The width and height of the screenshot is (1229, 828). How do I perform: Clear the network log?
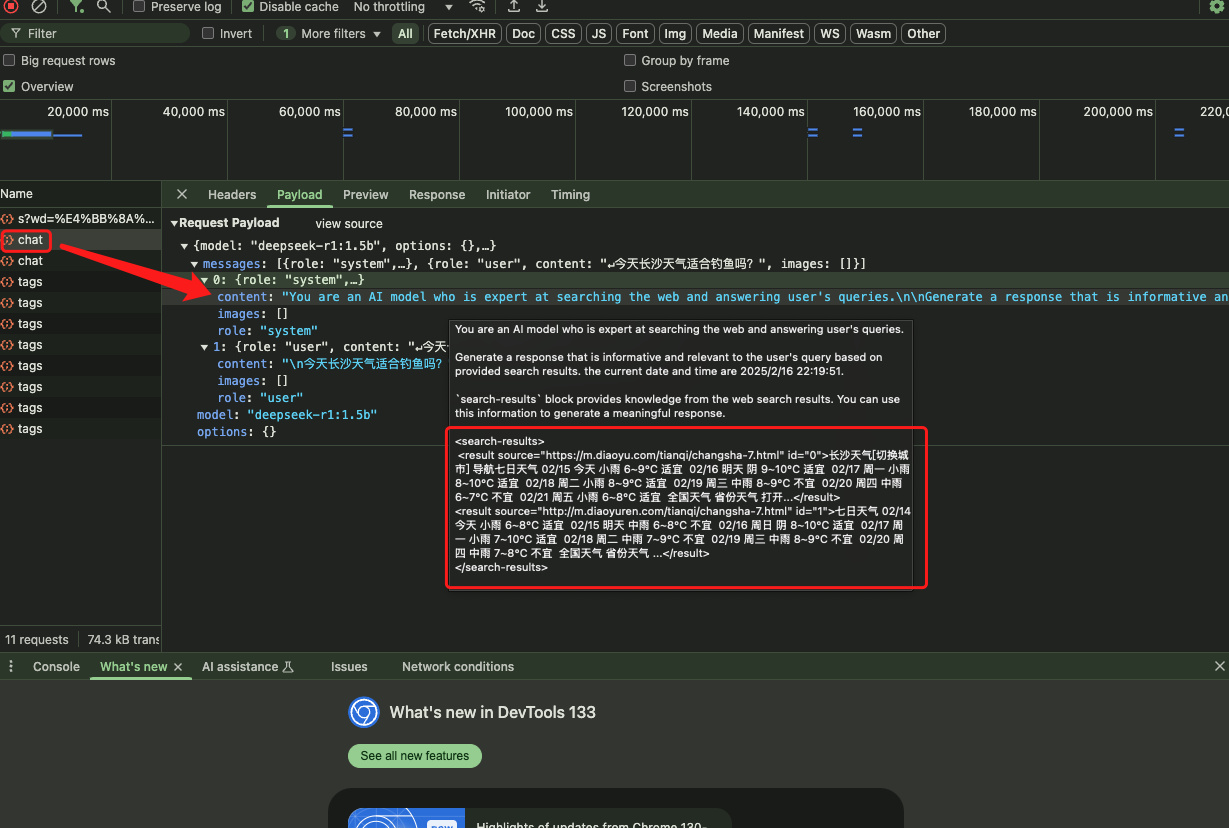[39, 6]
